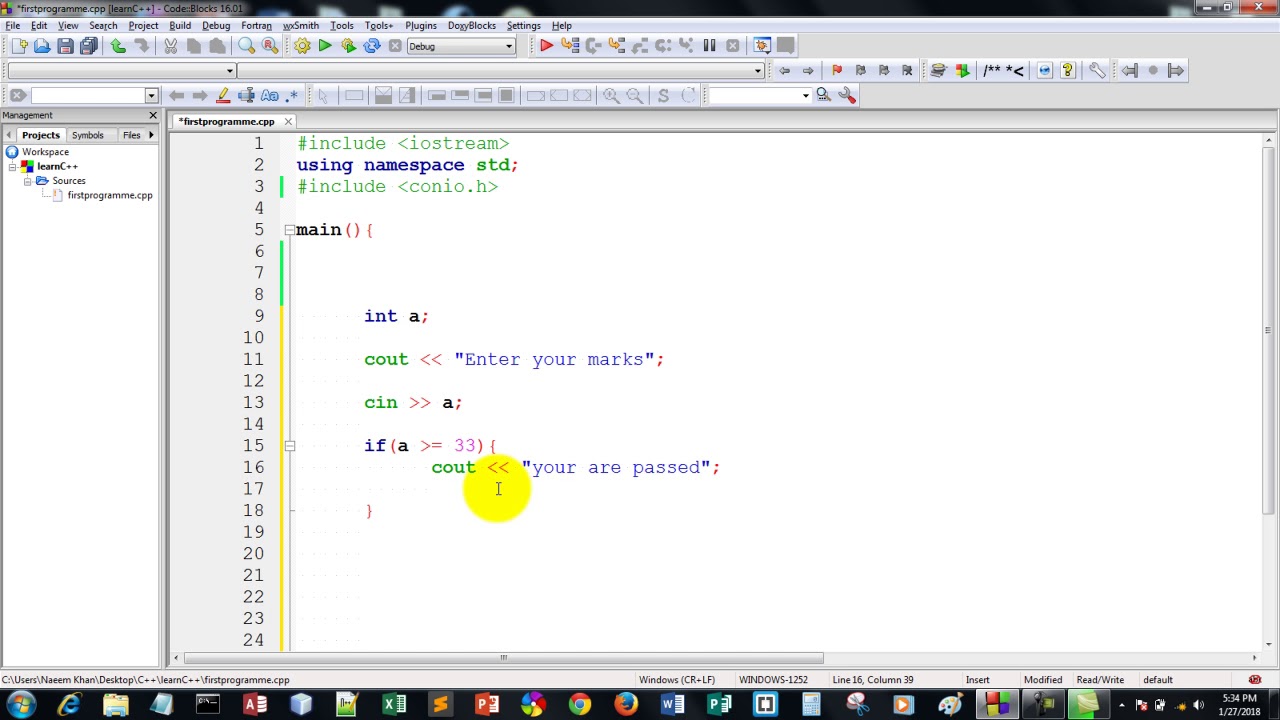Switch to the Symbols tab
The height and width of the screenshot is (720, 1280).
87,135
